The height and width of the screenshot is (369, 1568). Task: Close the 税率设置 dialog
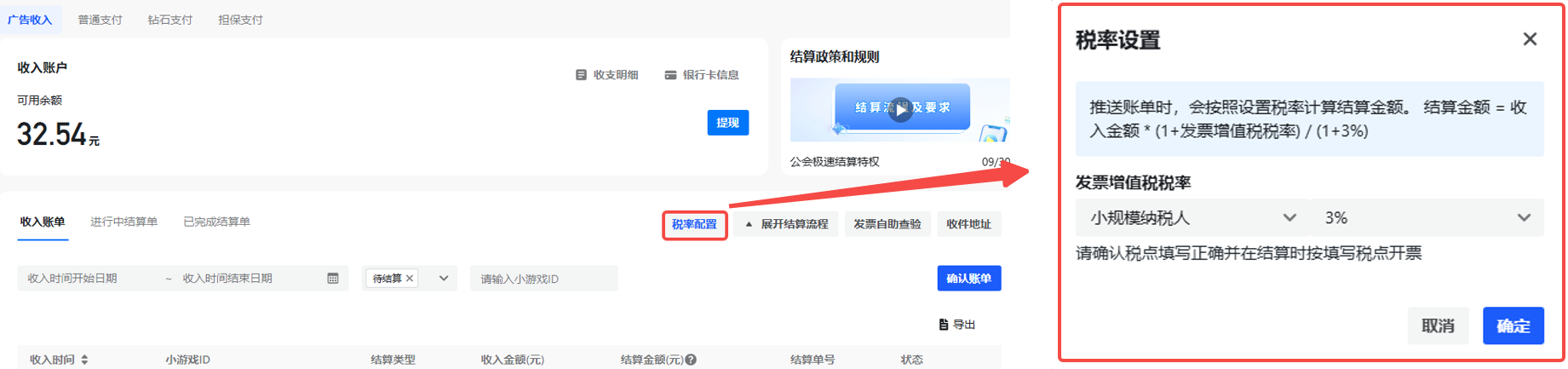(x=1530, y=39)
